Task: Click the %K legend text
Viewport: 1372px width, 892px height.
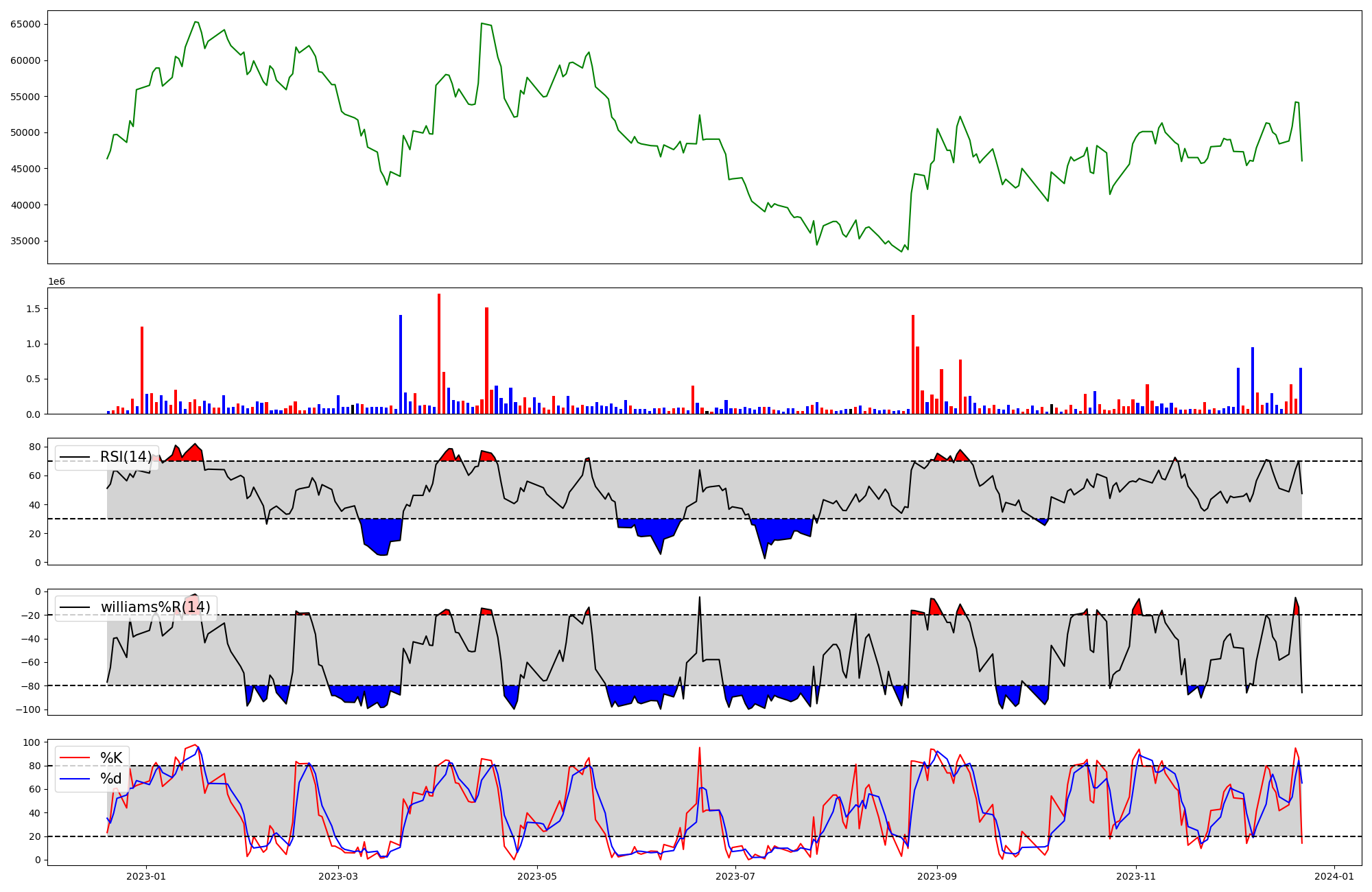Action: pyautogui.click(x=111, y=758)
